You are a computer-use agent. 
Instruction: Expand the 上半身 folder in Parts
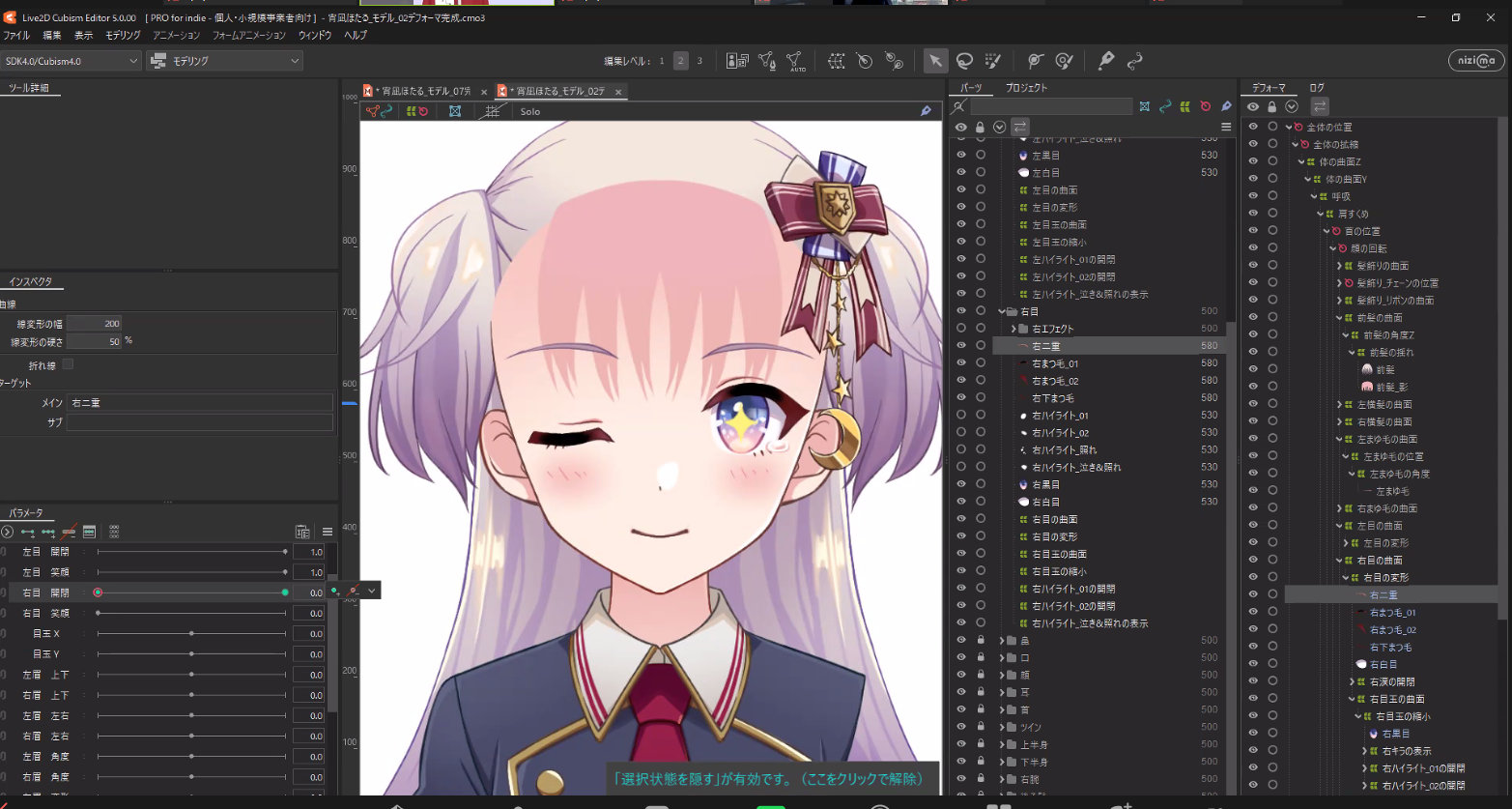pos(1002,744)
